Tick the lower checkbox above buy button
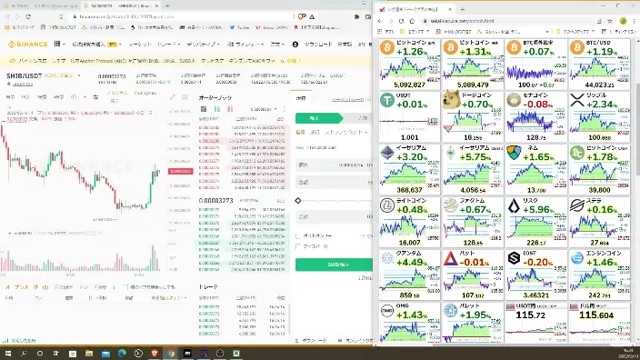The width and height of the screenshot is (640, 360). point(298,246)
